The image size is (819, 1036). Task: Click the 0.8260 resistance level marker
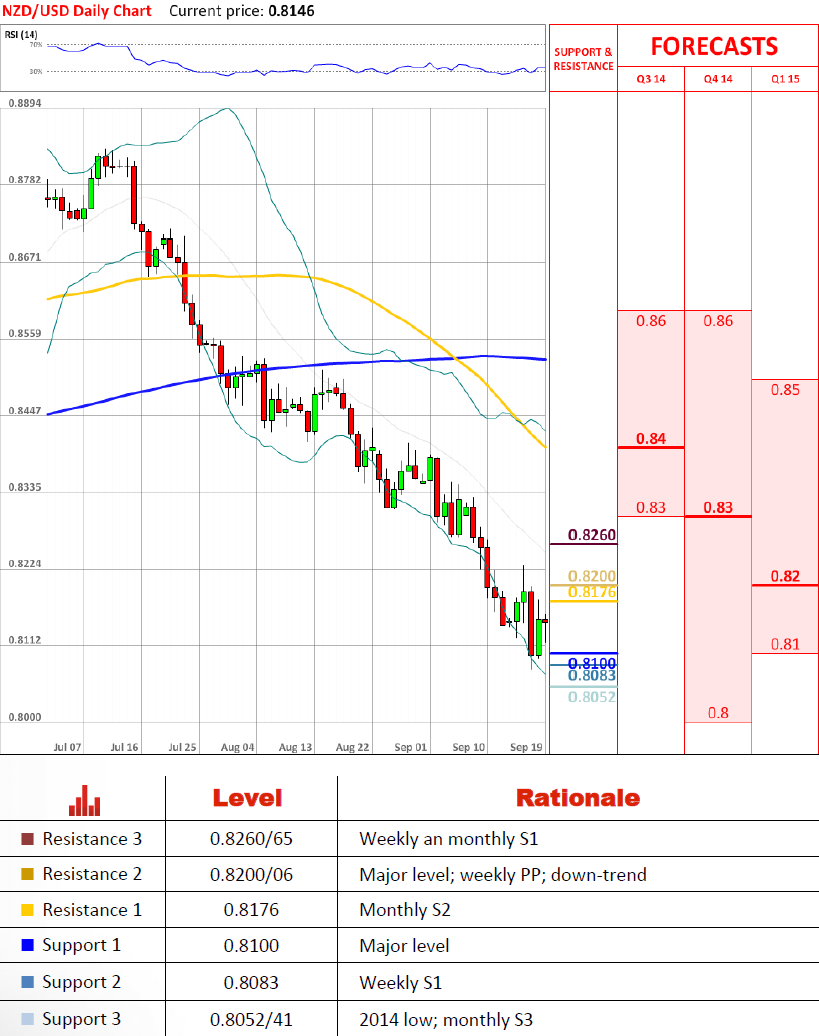(x=592, y=535)
